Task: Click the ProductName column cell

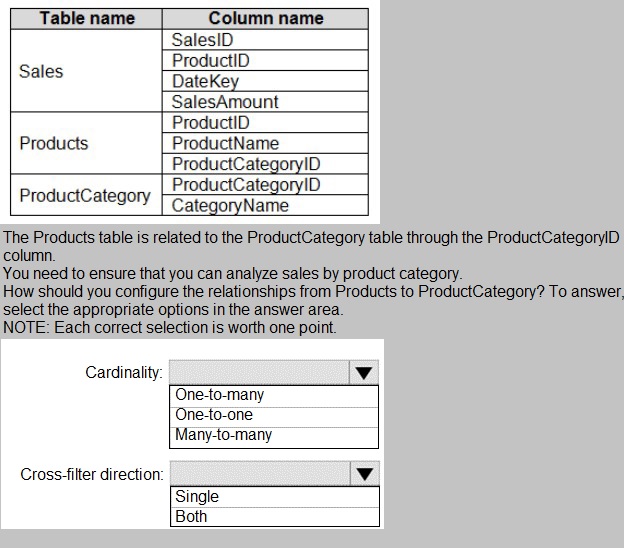Action: [265, 143]
